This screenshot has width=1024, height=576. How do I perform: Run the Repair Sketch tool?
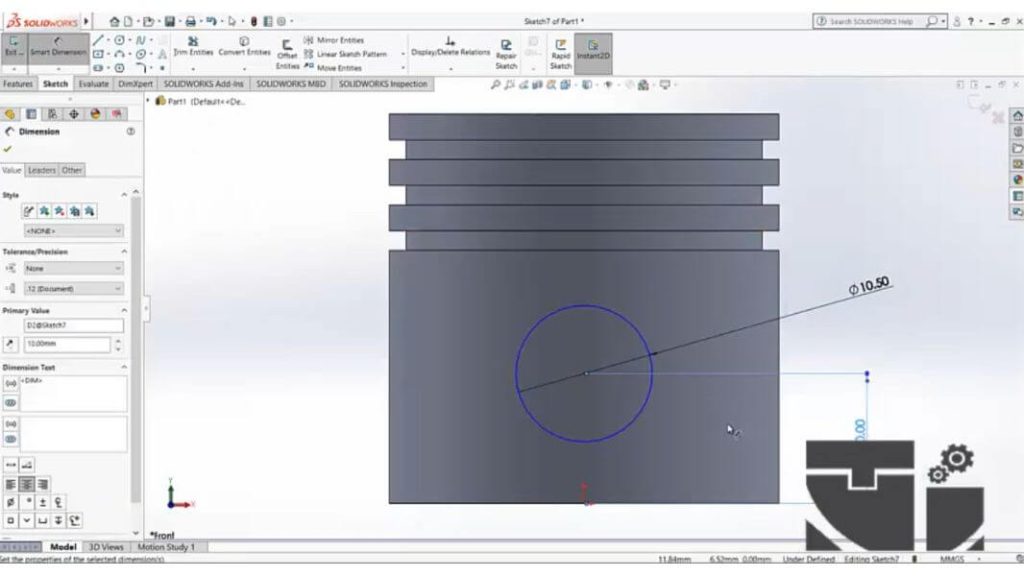[506, 48]
